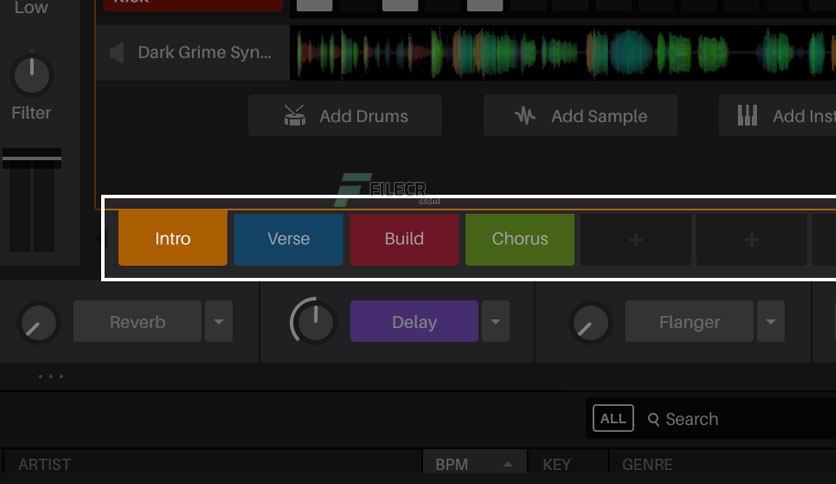
Task: Open the Flanger effect dropdown arrow
Action: [x=771, y=321]
